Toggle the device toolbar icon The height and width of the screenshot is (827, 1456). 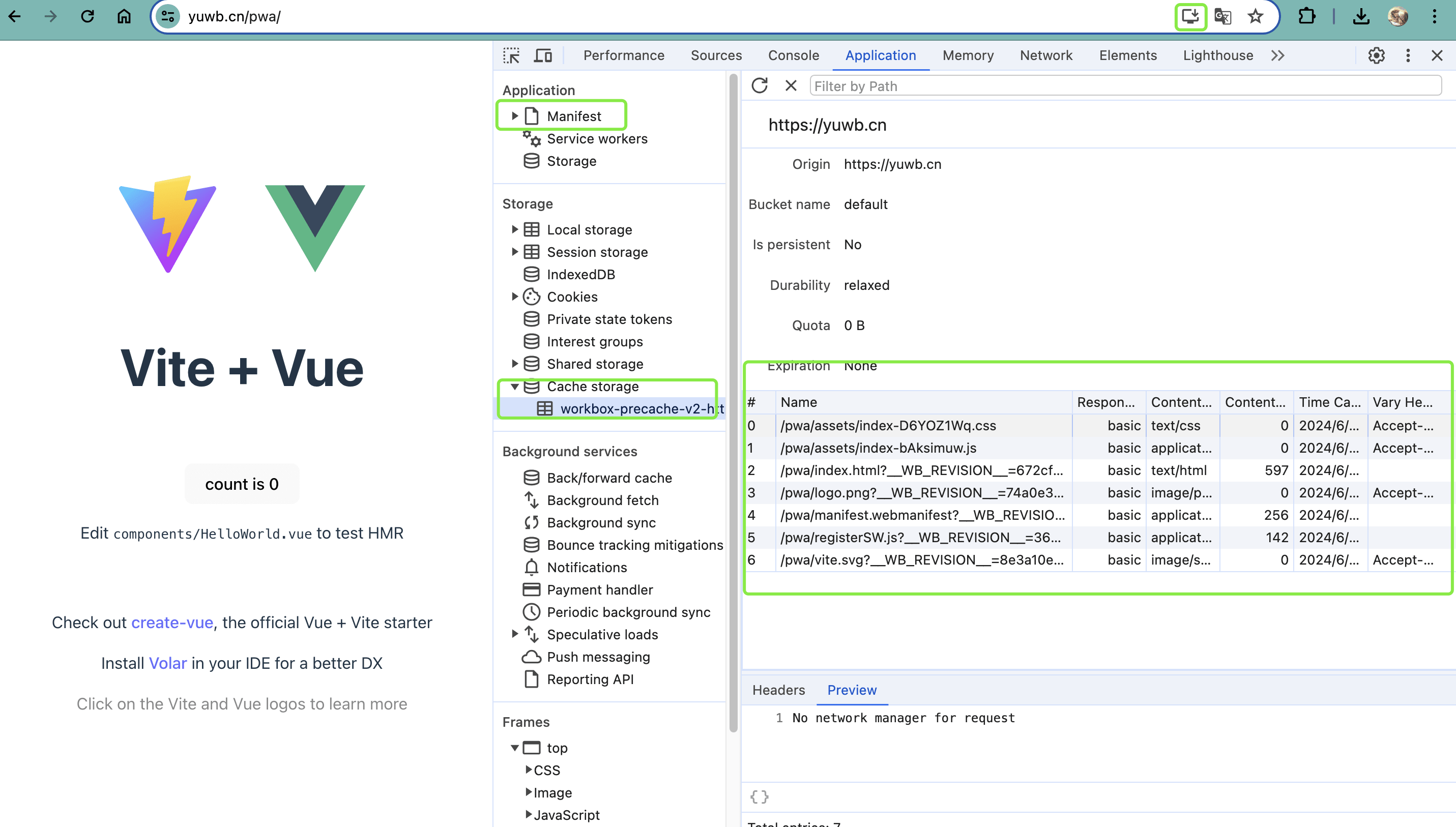click(x=543, y=55)
